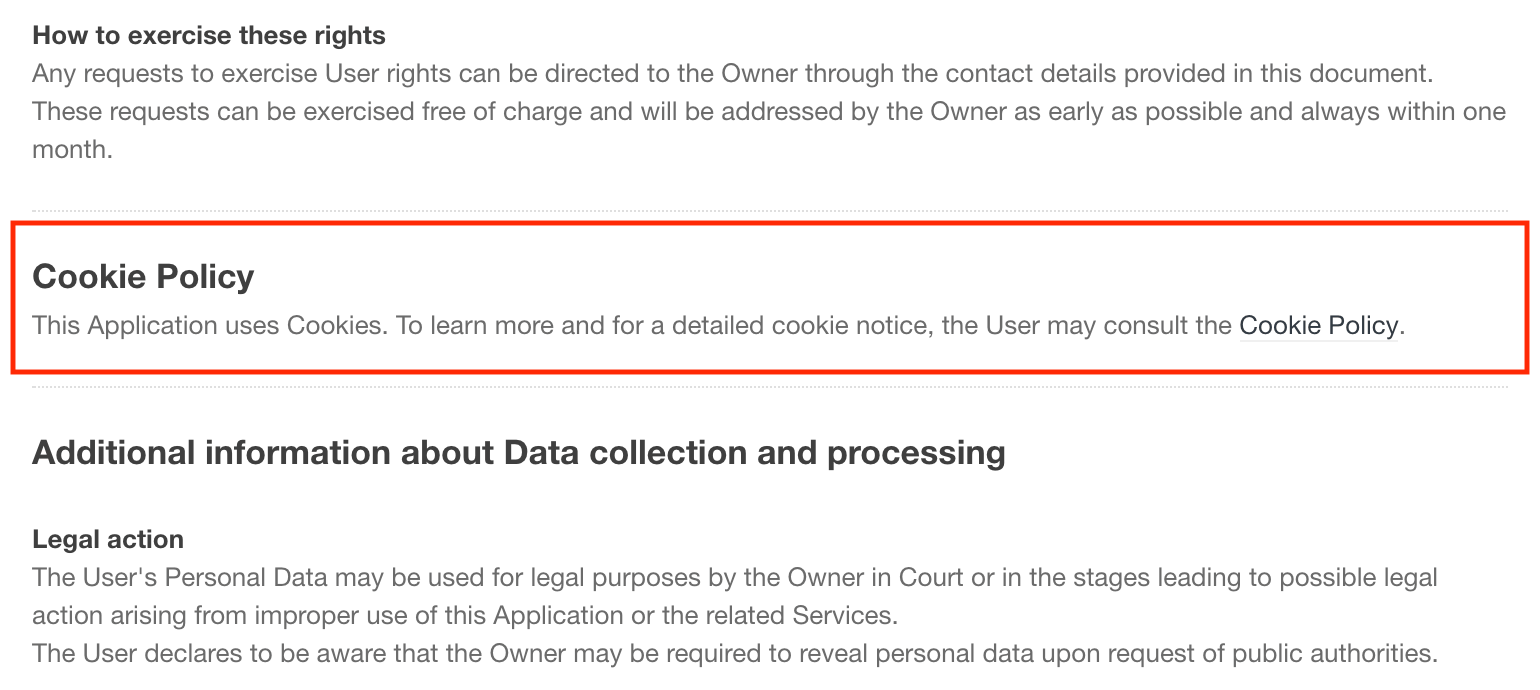The image size is (1540, 690).
Task: Select the "Additional information about Data collection" heading
Action: 518,453
